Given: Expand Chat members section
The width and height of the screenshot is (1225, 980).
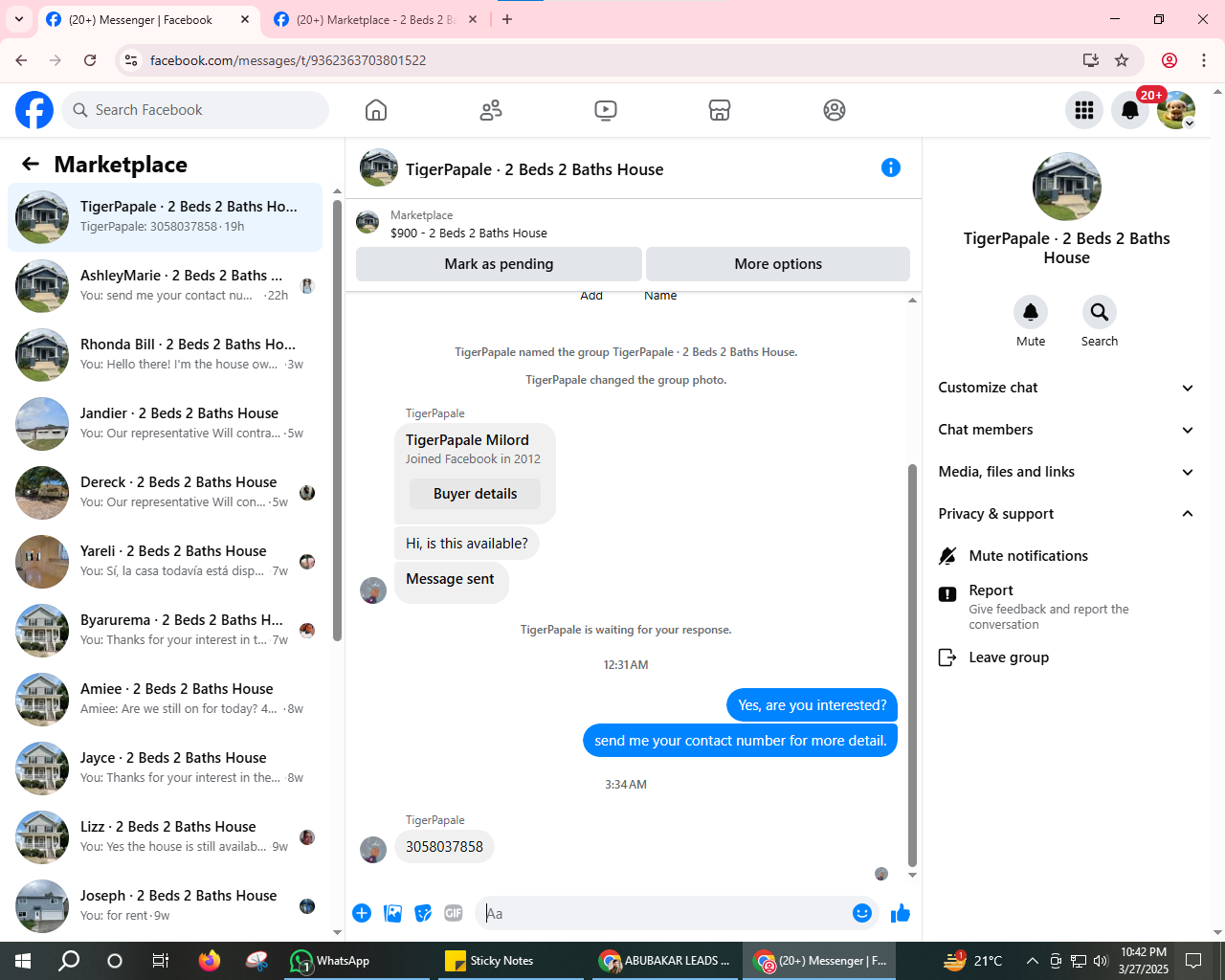Looking at the screenshot, I should pos(1066,430).
